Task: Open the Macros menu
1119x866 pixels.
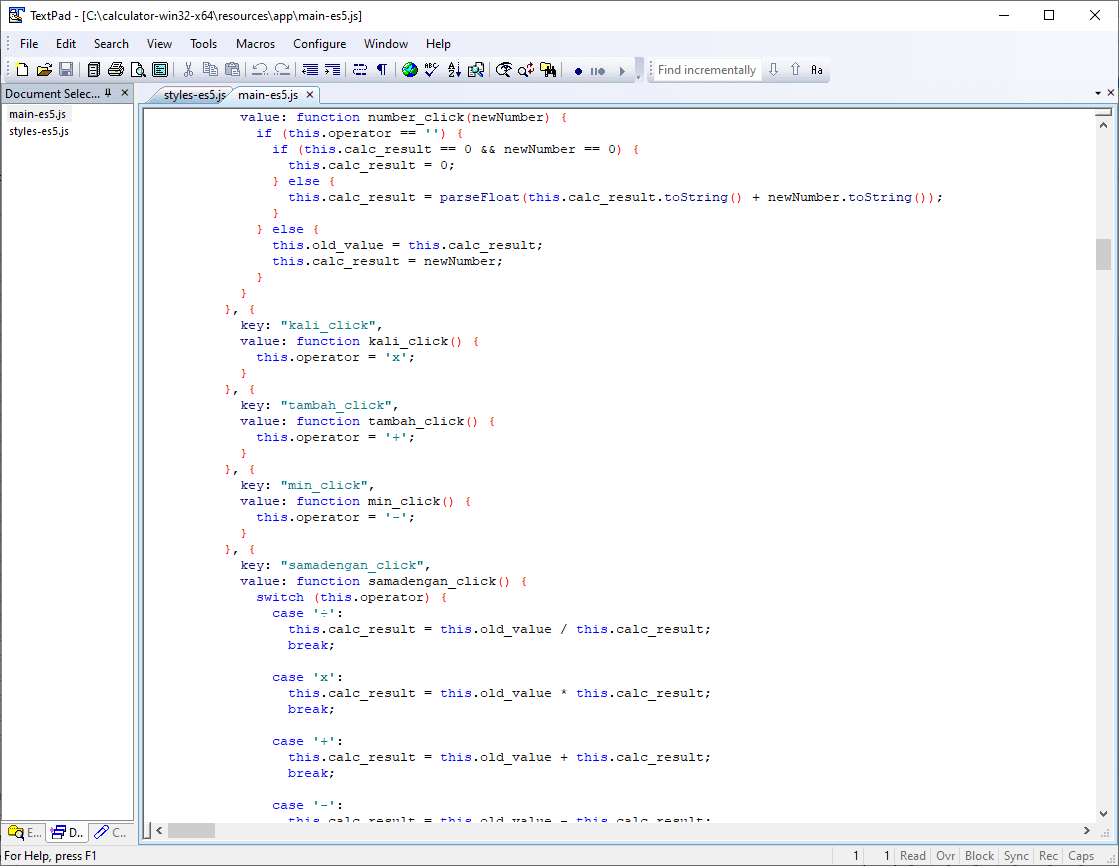Action: (255, 44)
